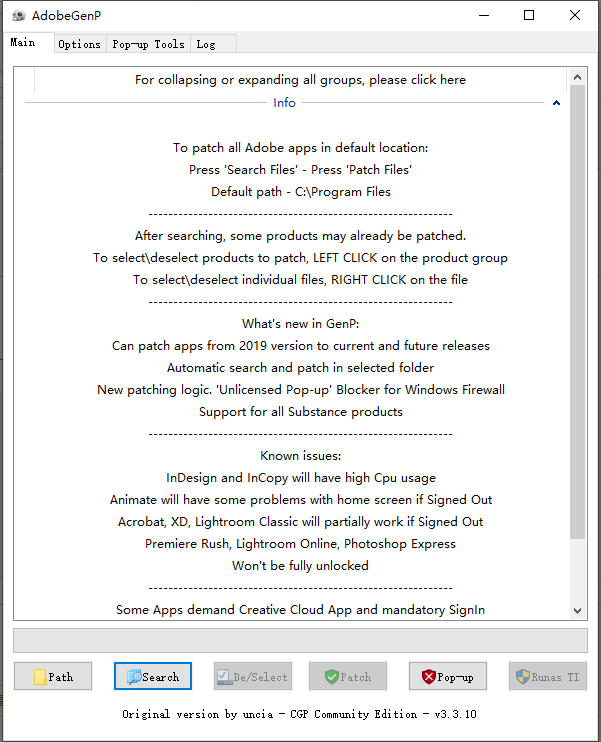Click the AdobeGenP app icon in title bar

pyautogui.click(x=18, y=16)
